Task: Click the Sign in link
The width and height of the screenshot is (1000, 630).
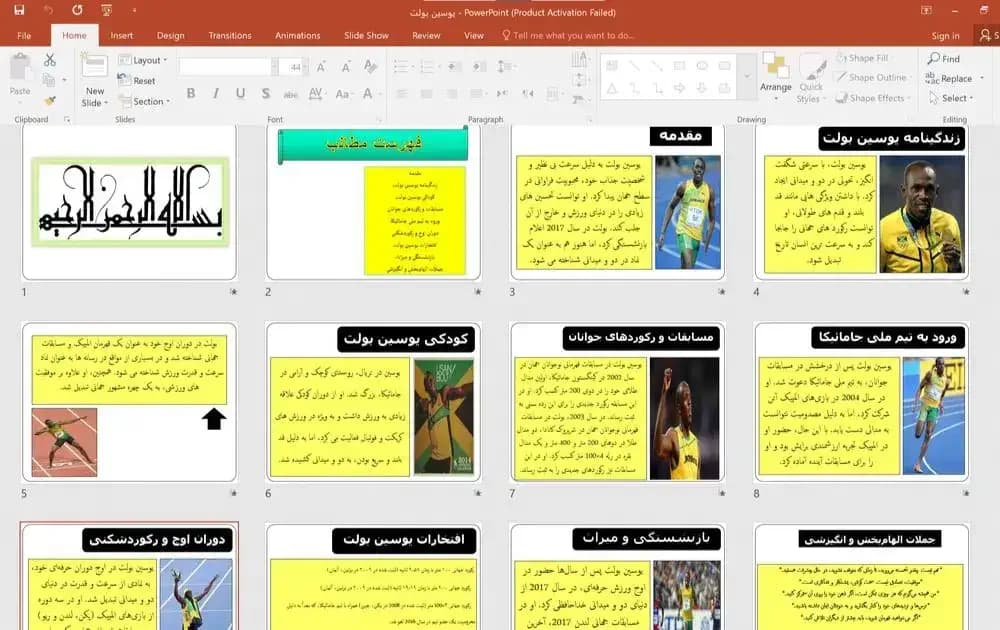Action: point(945,36)
